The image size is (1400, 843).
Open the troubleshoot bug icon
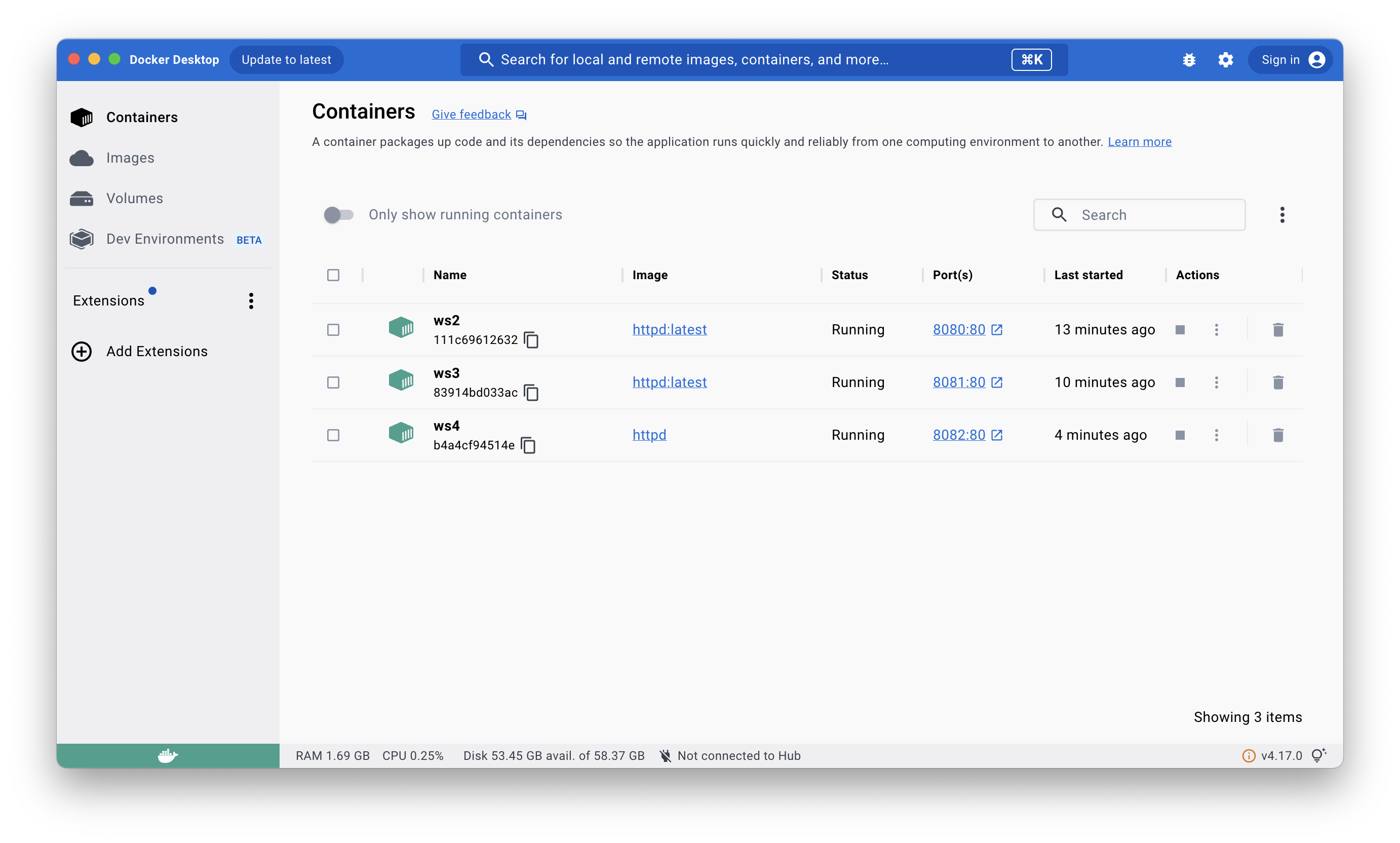point(1189,60)
